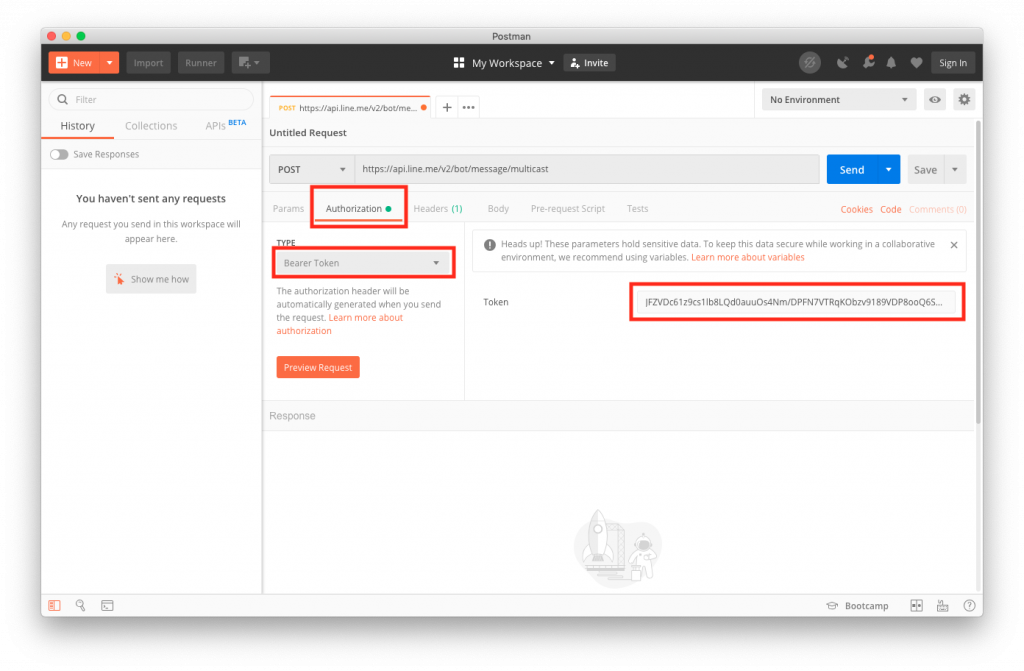Click the Save button
The image size is (1024, 671).
(925, 169)
